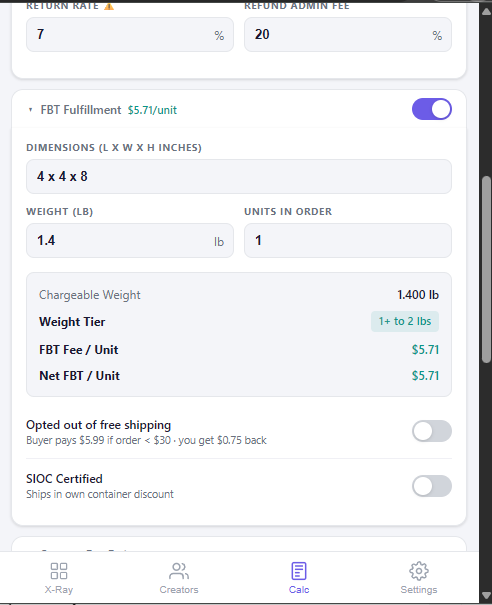This screenshot has width=492, height=605.
Task: Switch to the X-Ray tab label
Action: point(59,590)
